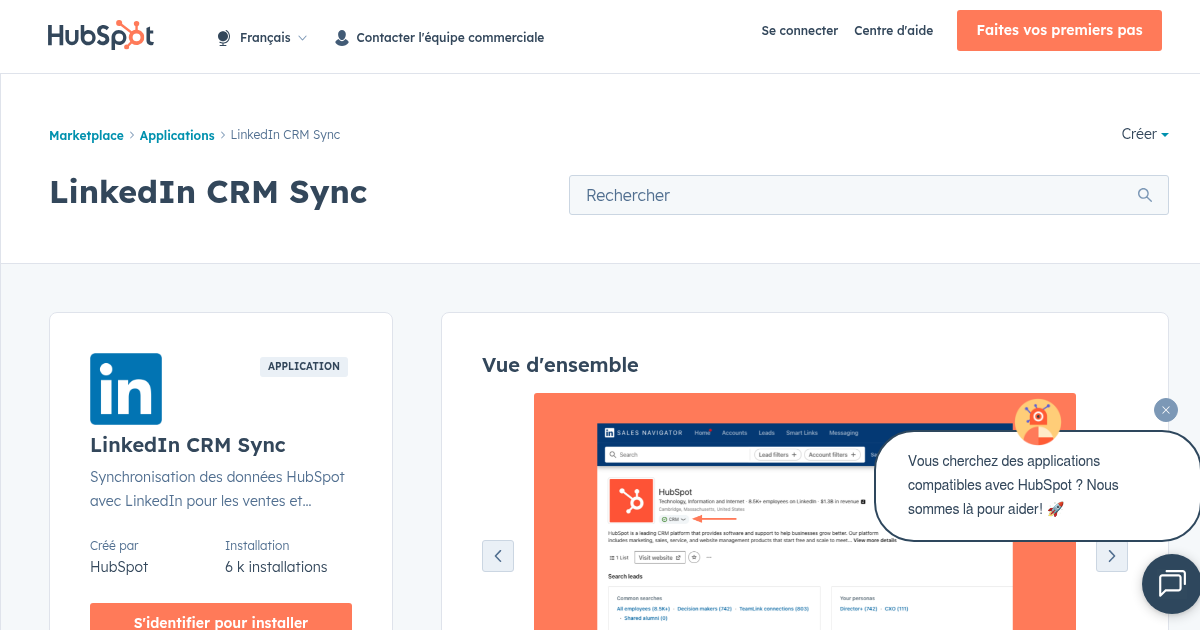
Task: Open the Marketplace breadcrumb link
Action: coord(86,134)
